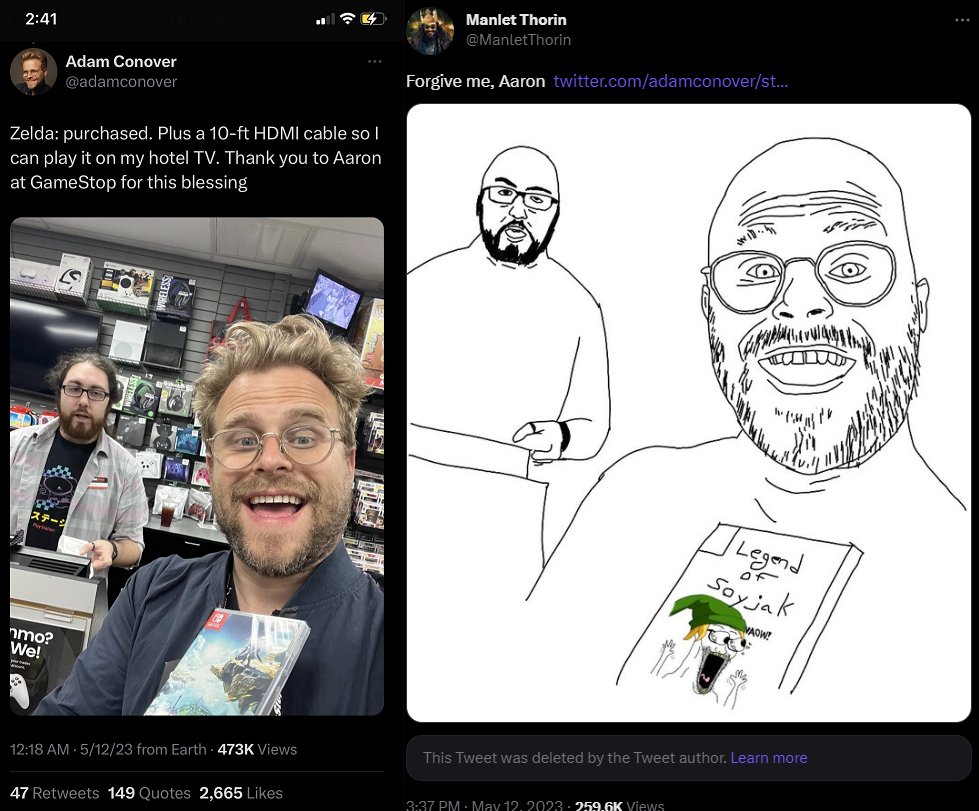Open the GameStop selfie photo

tap(197, 466)
